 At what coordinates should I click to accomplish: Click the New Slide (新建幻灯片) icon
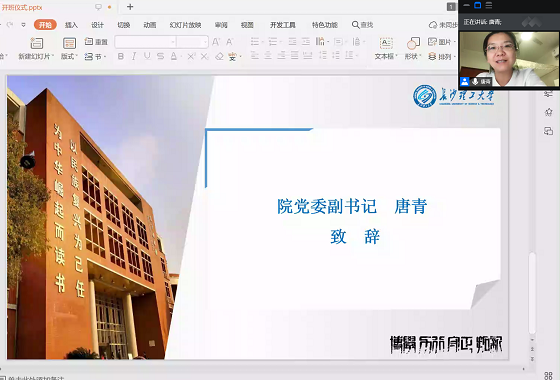(x=36, y=43)
